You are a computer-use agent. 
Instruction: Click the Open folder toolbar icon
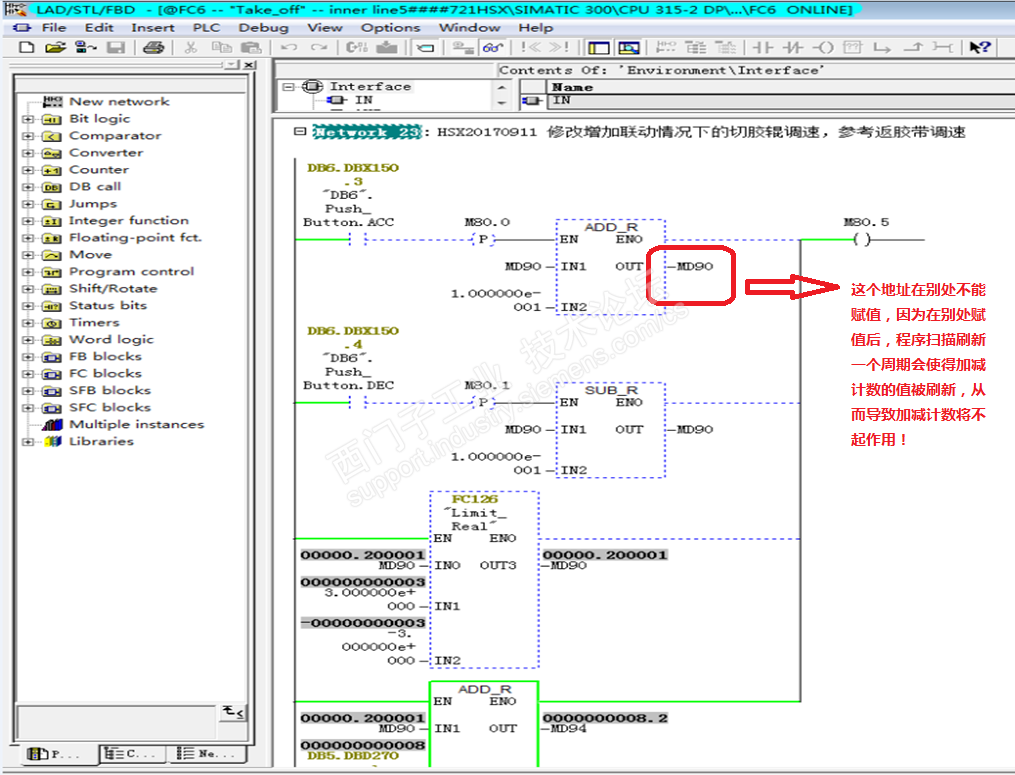[x=56, y=47]
